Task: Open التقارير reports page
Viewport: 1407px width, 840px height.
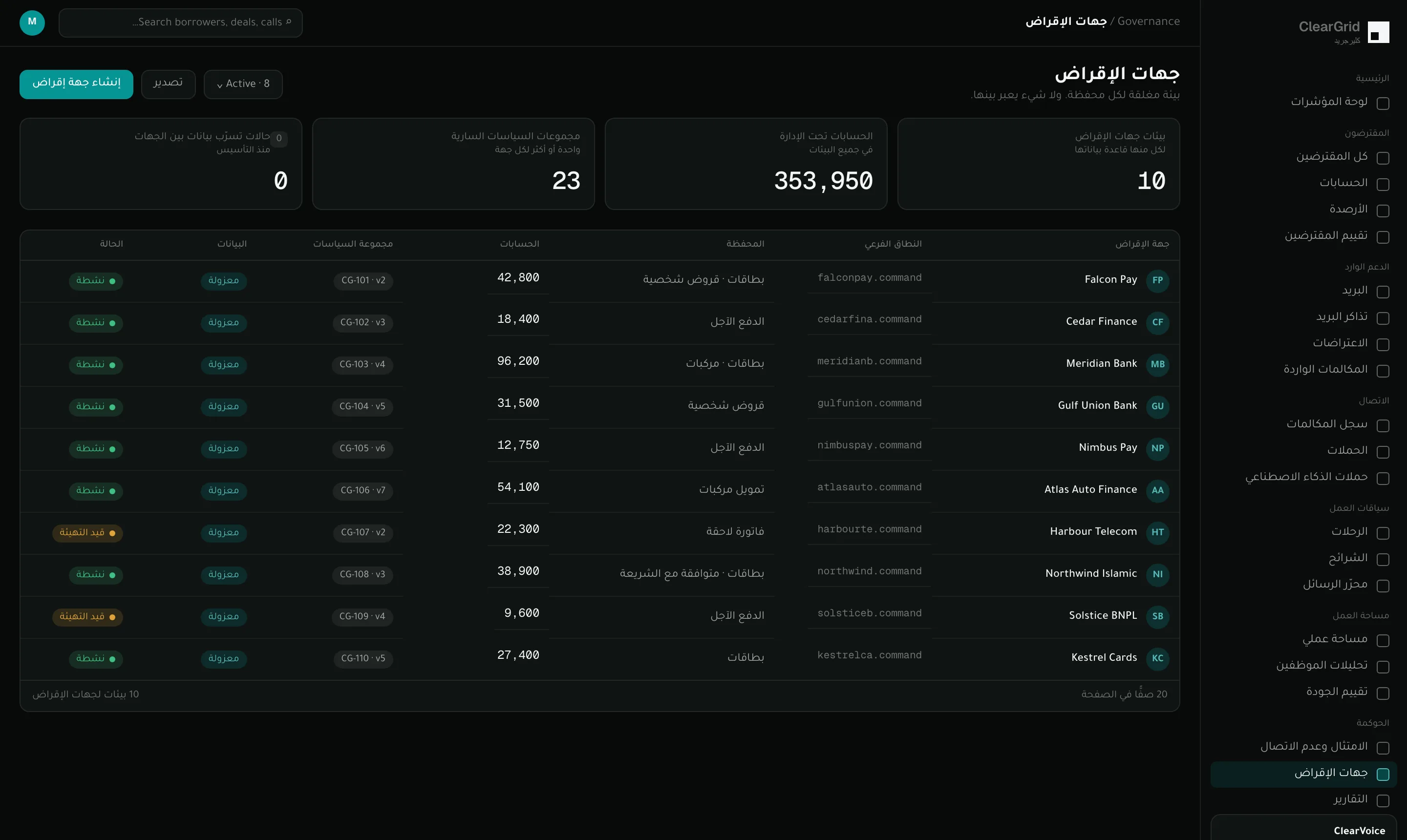Action: (x=1303, y=800)
